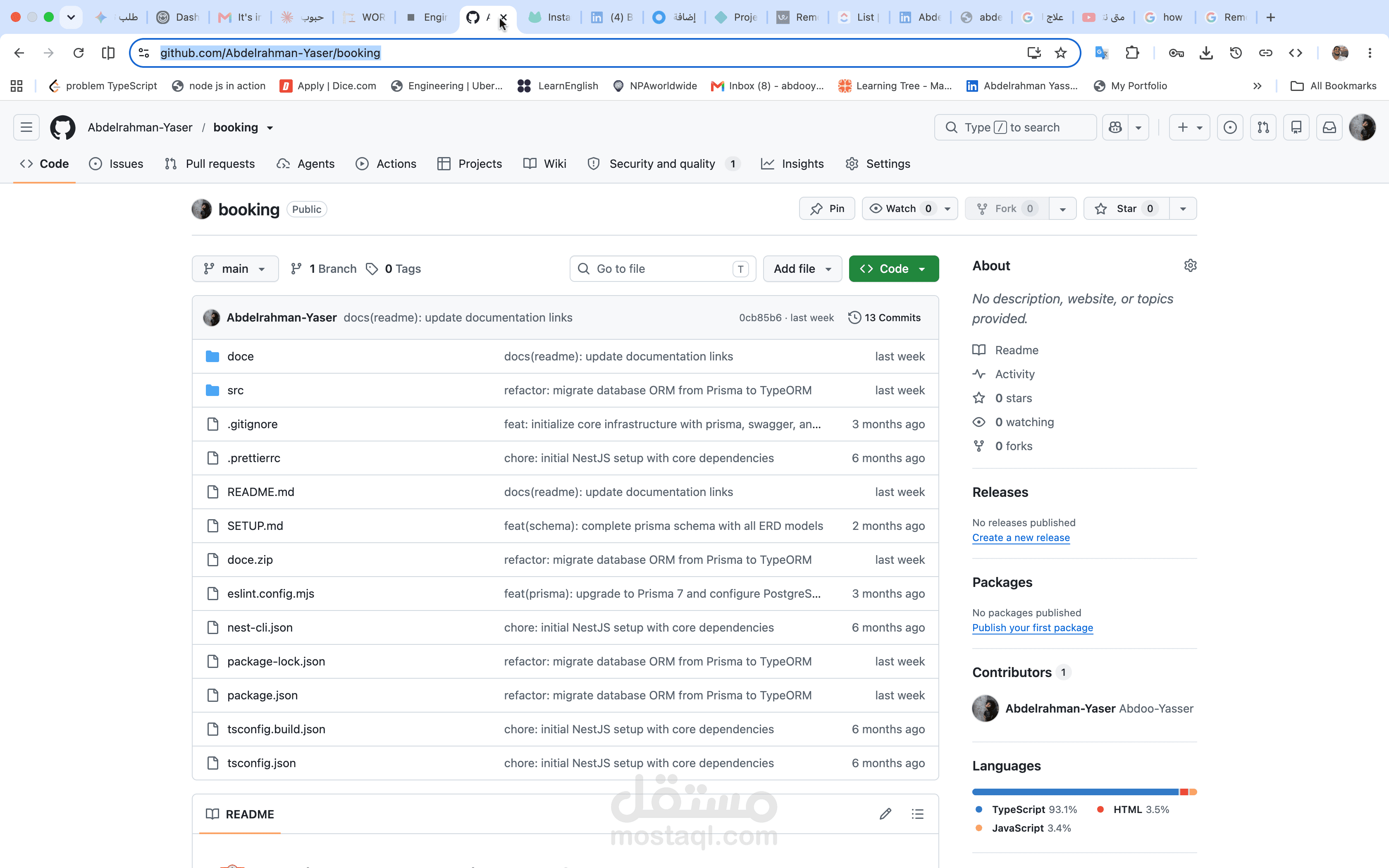Click the 'Go to file' search field
Image resolution: width=1389 pixels, height=868 pixels.
[x=663, y=269]
